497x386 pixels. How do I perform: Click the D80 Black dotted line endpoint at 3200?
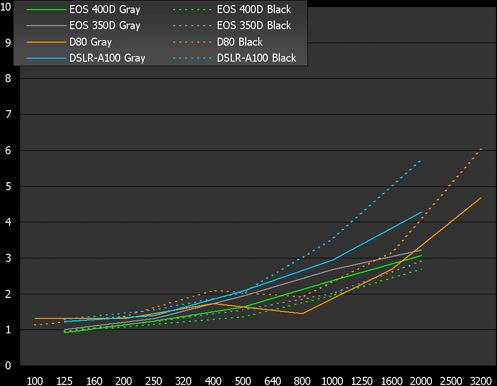[x=481, y=149]
